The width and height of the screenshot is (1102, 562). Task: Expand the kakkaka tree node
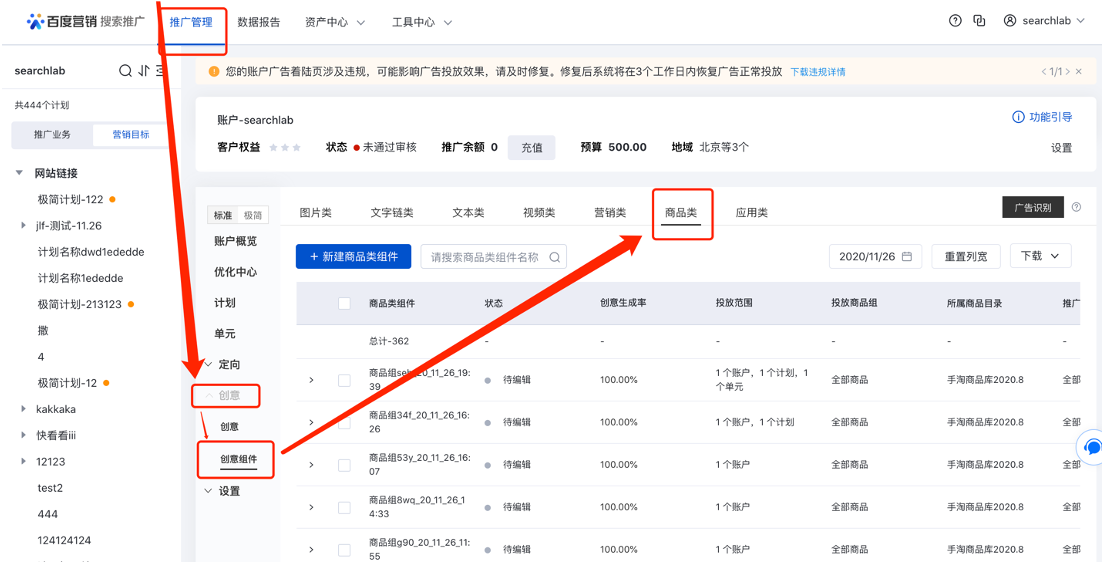click(x=23, y=409)
